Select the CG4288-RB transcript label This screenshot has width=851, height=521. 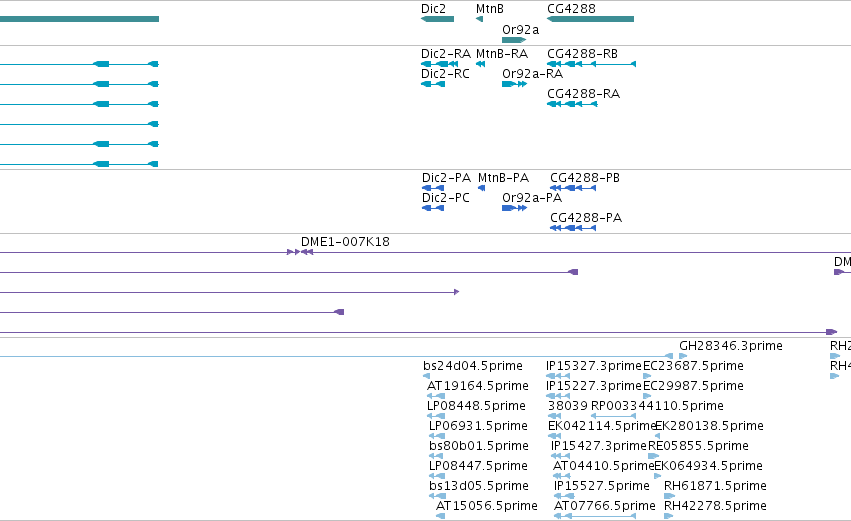point(582,54)
